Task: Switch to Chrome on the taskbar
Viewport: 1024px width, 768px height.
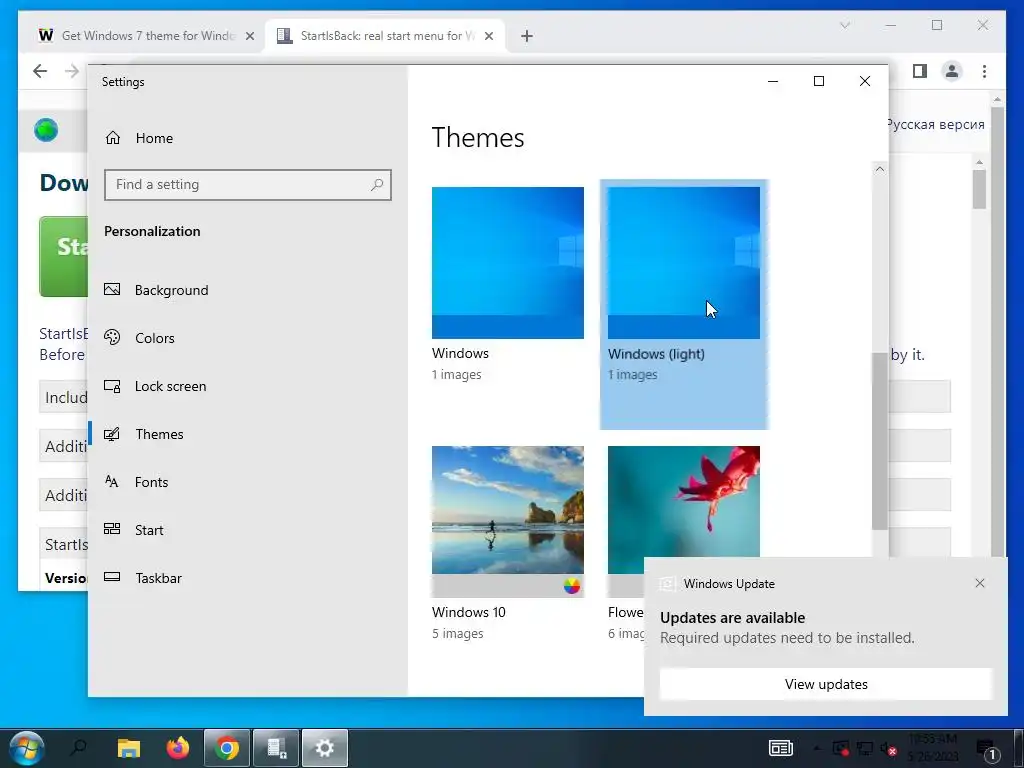Action: (227, 748)
